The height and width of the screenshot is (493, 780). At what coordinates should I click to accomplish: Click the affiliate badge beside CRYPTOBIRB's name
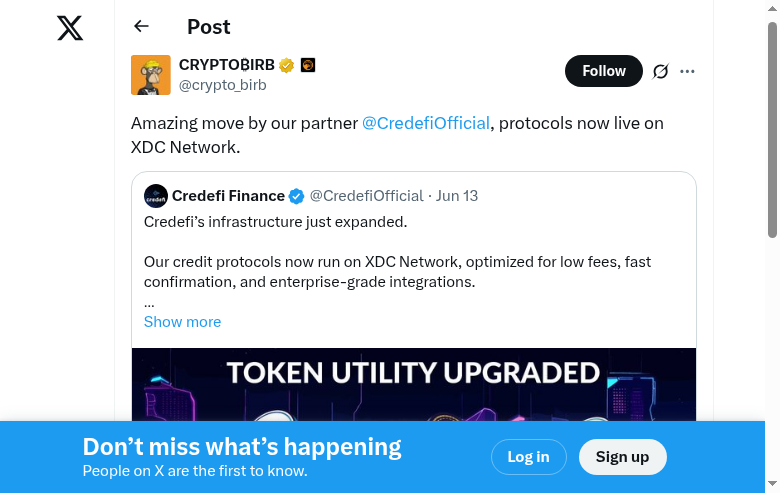pos(308,65)
